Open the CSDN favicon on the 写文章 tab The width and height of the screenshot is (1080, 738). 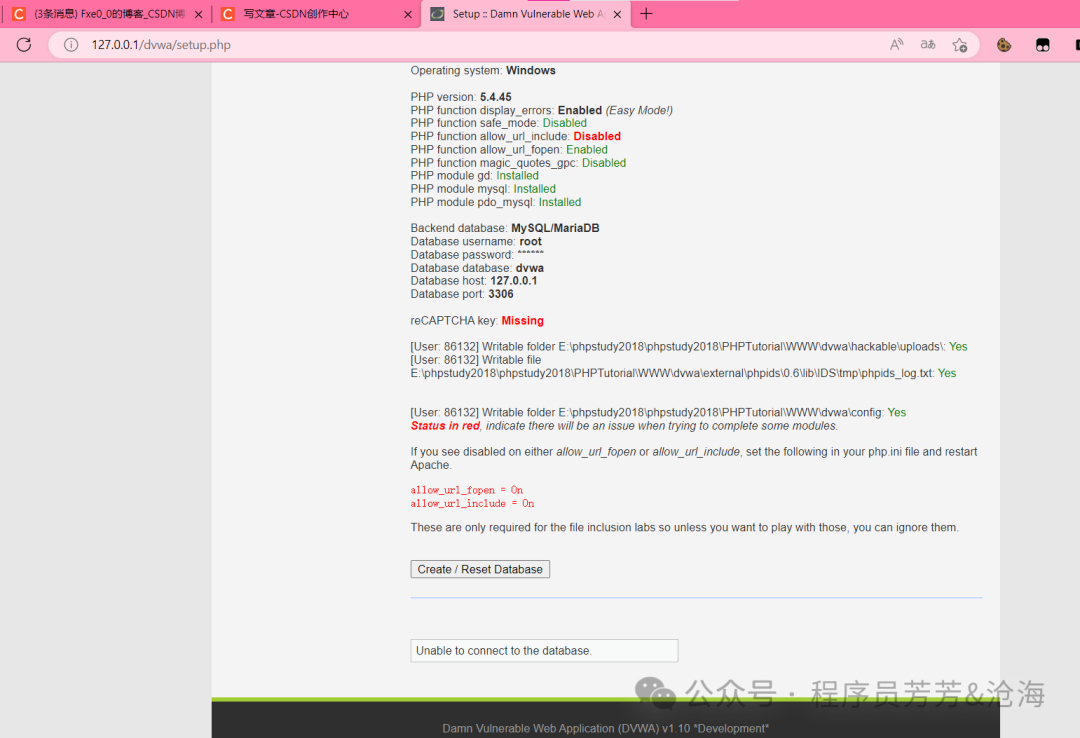tap(228, 14)
